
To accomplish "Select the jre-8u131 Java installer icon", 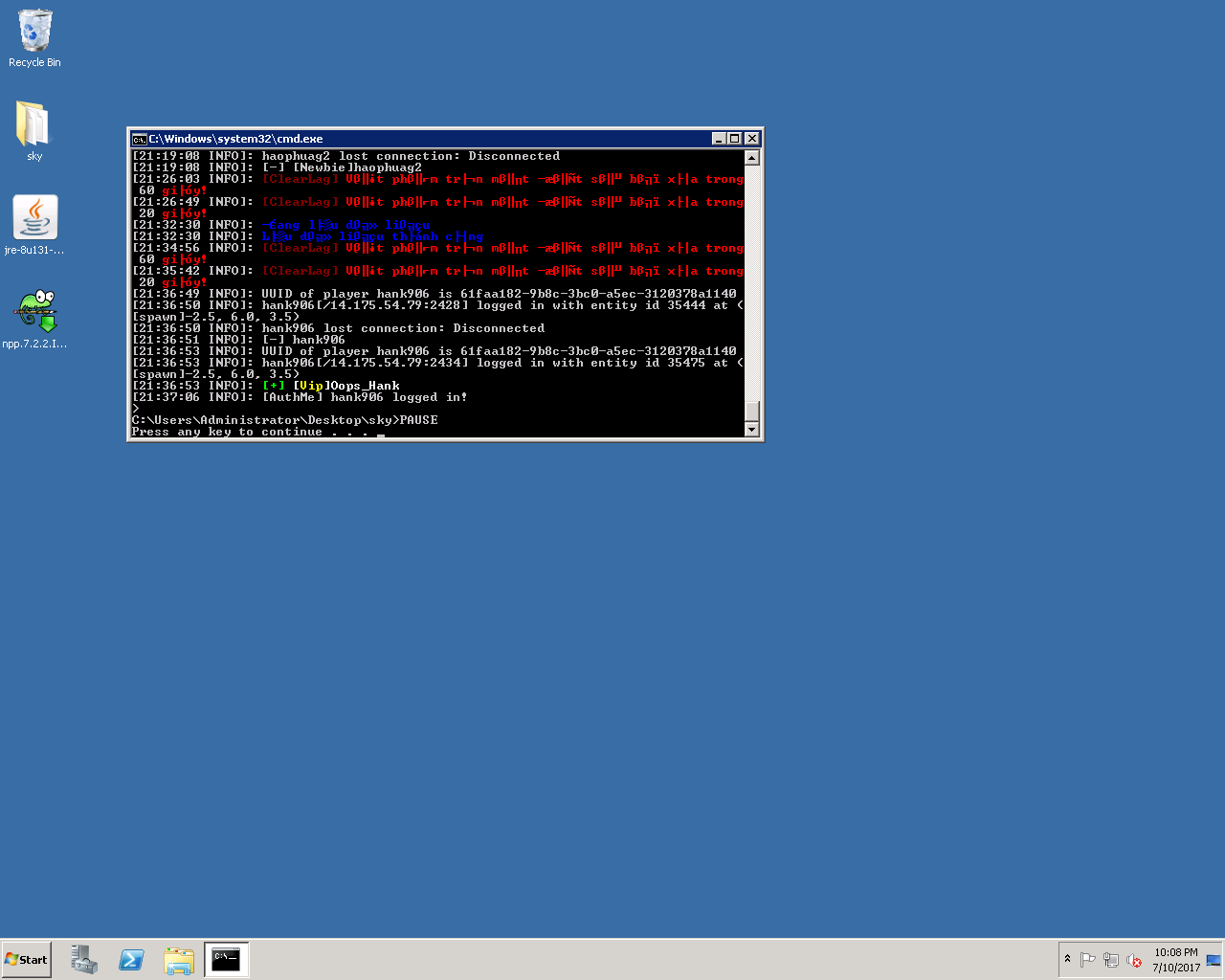I will pyautogui.click(x=34, y=225).
